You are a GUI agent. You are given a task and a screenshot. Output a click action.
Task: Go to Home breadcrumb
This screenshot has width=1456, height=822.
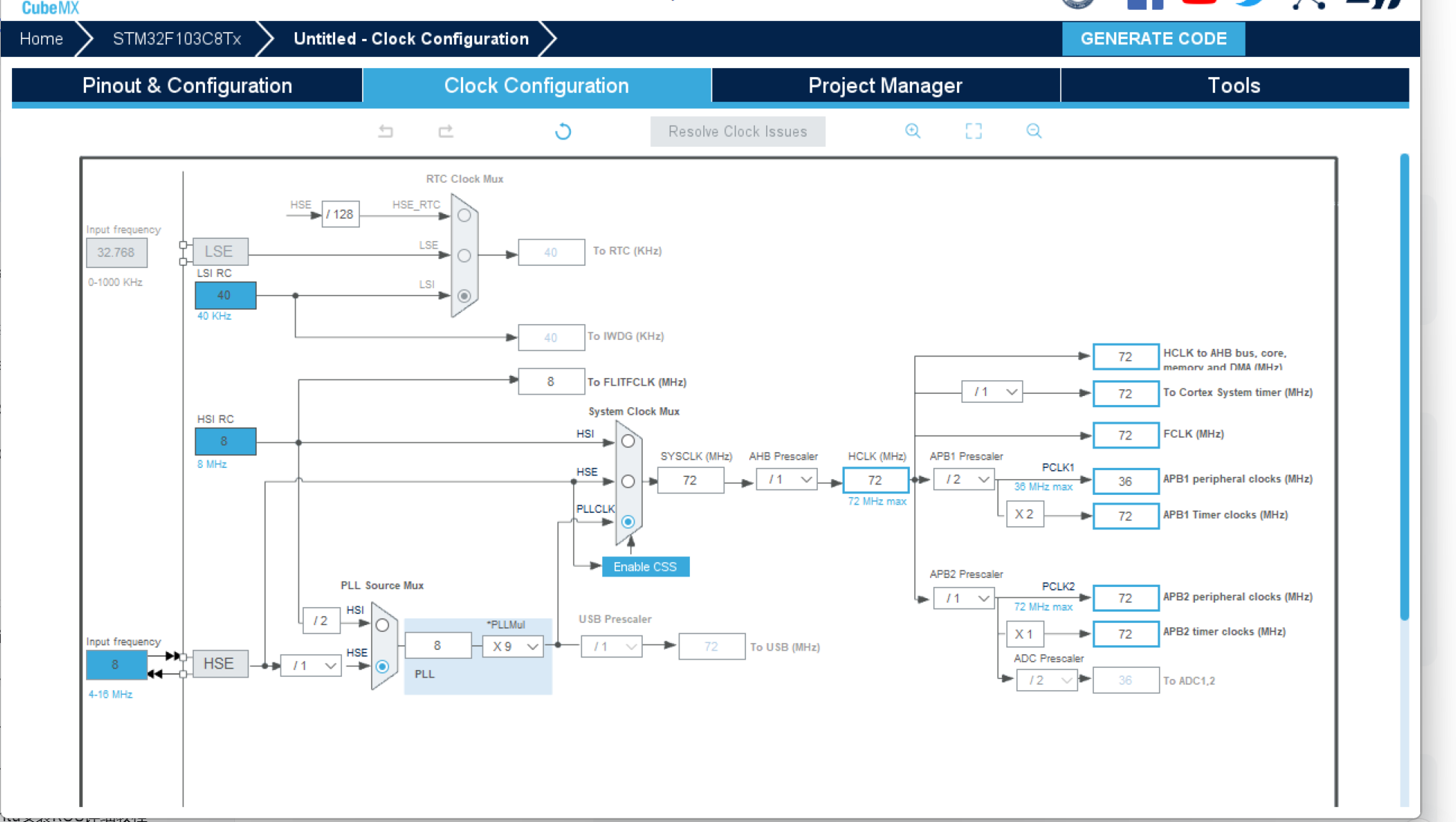pos(41,39)
